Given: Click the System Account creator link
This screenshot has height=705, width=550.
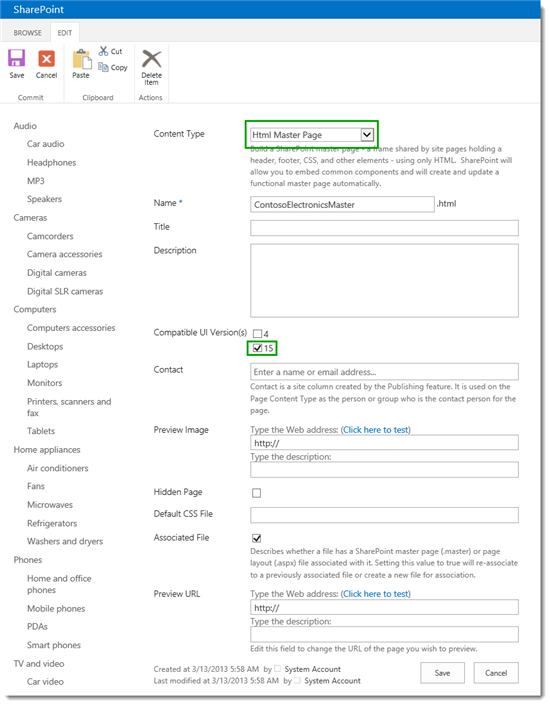Looking at the screenshot, I should click(x=313, y=669).
